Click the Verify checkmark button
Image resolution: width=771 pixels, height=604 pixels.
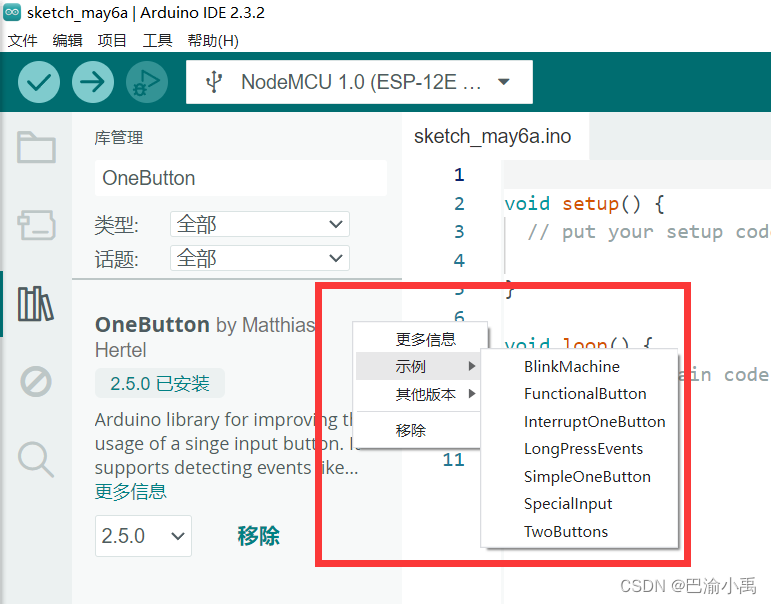(x=39, y=82)
